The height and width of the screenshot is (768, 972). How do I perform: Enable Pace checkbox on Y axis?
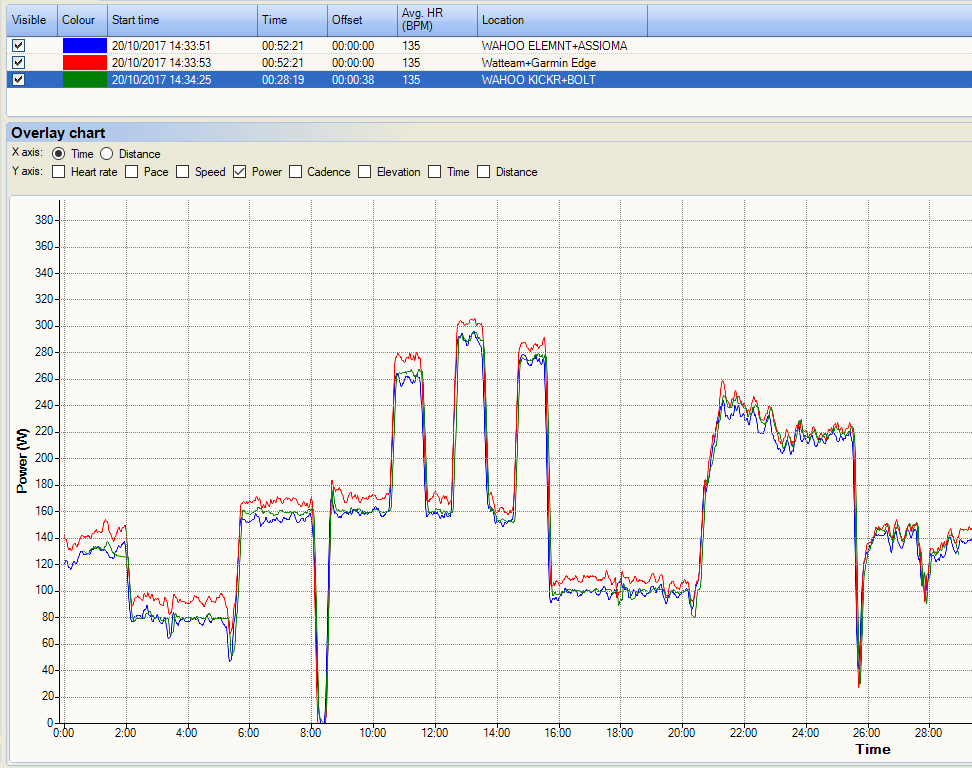click(131, 172)
